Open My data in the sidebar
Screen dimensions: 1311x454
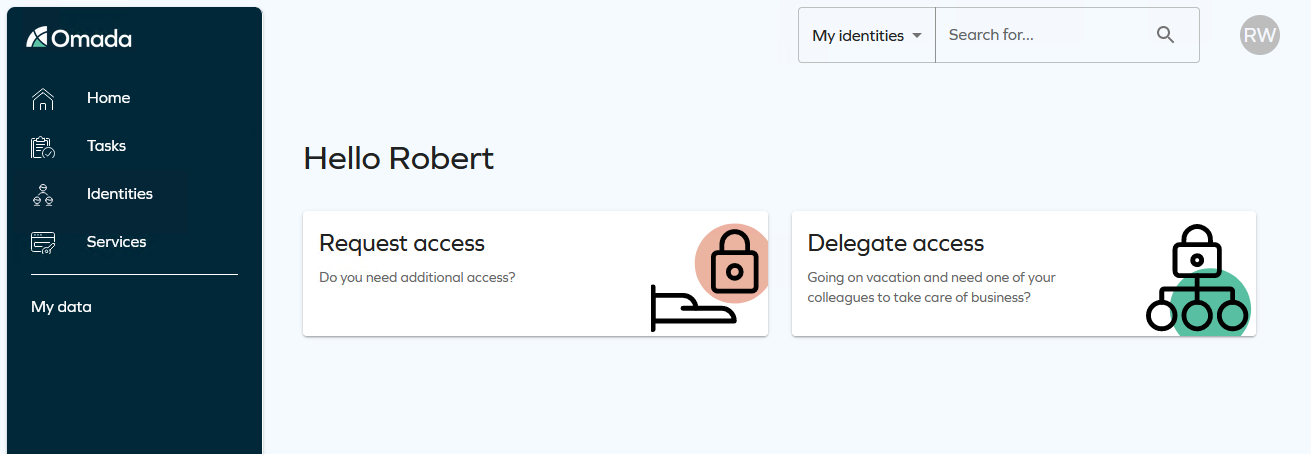click(x=61, y=307)
